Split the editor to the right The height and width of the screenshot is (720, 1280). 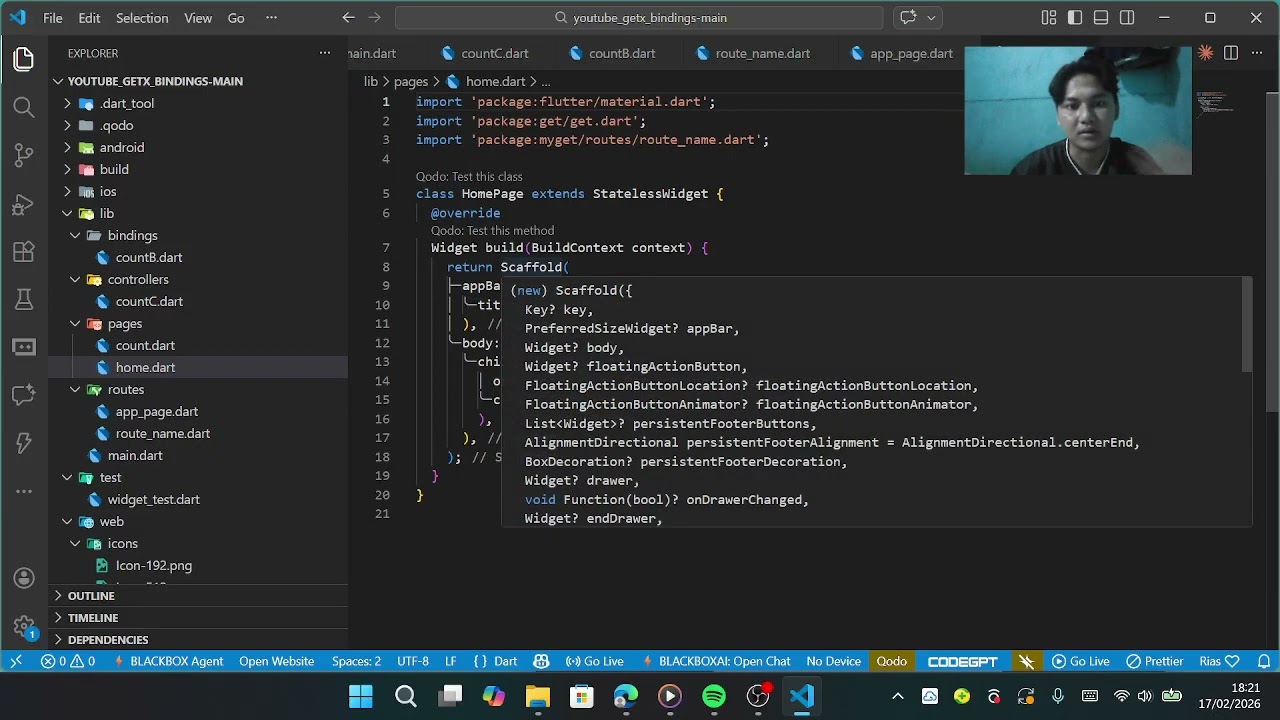[x=1231, y=53]
